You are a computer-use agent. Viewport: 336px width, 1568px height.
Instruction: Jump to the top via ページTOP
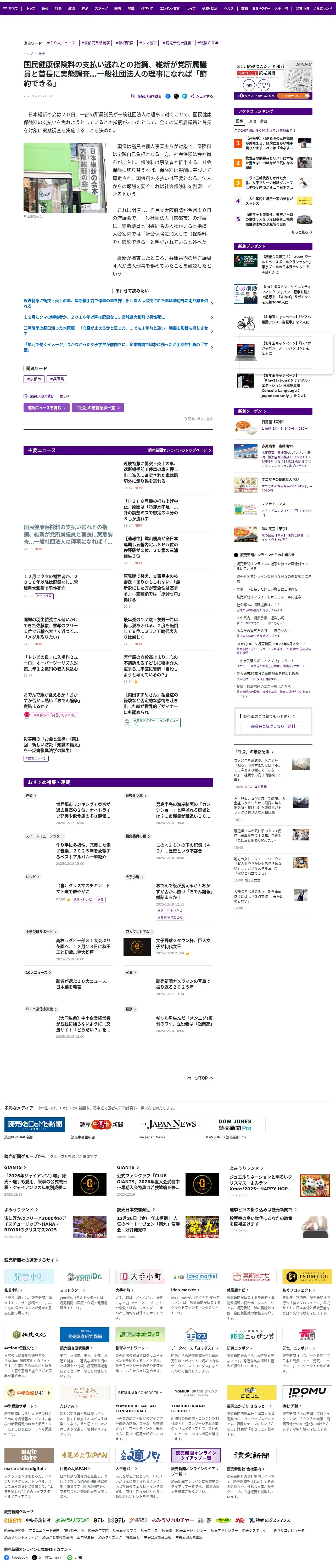[x=200, y=1078]
